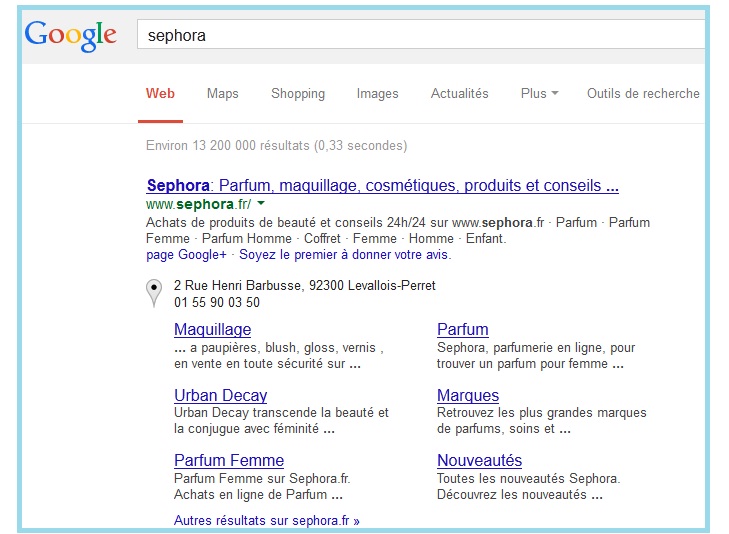Viewport: 729px width, 534px height.
Task: Go to the Nouveautés sitelink
Action: [479, 461]
